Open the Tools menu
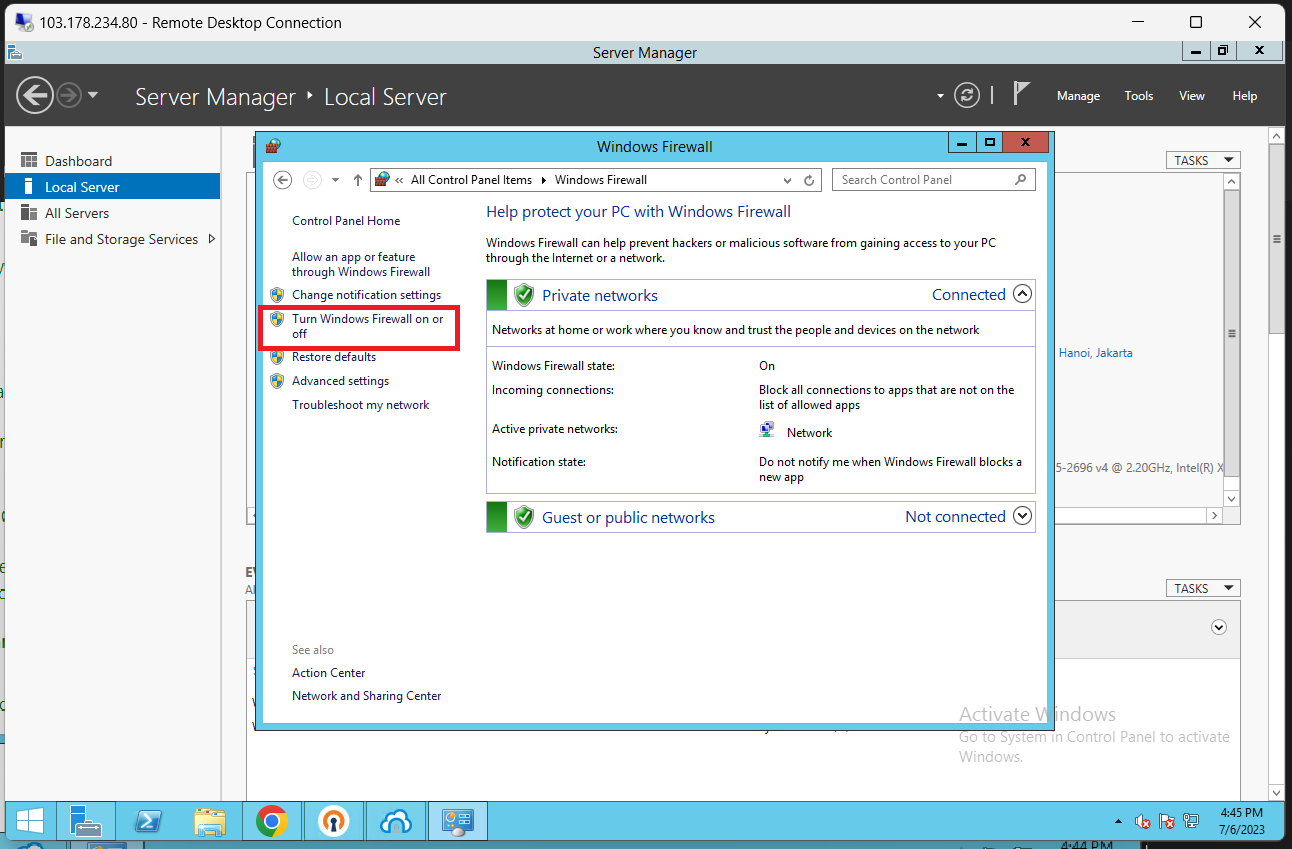The width and height of the screenshot is (1292, 849). pos(1139,96)
